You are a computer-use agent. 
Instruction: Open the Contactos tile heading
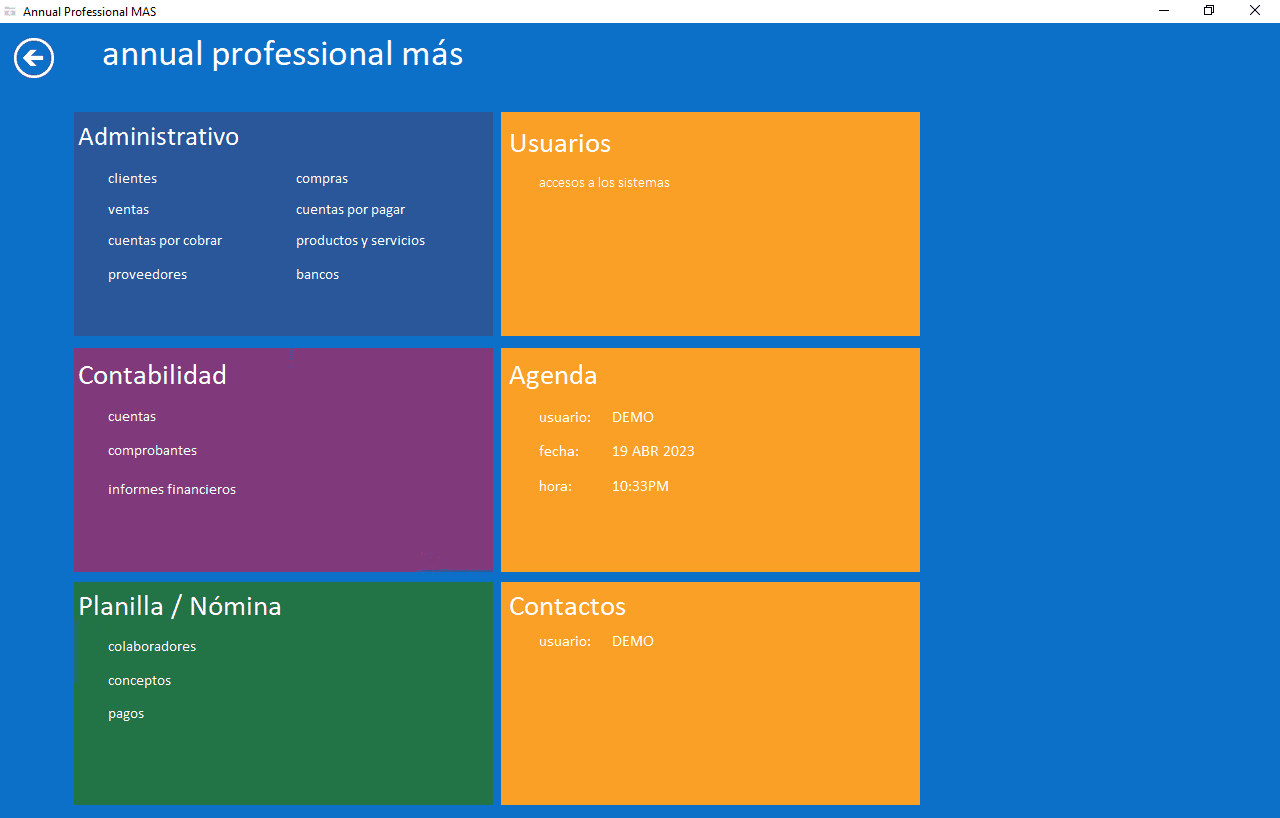[x=567, y=607]
